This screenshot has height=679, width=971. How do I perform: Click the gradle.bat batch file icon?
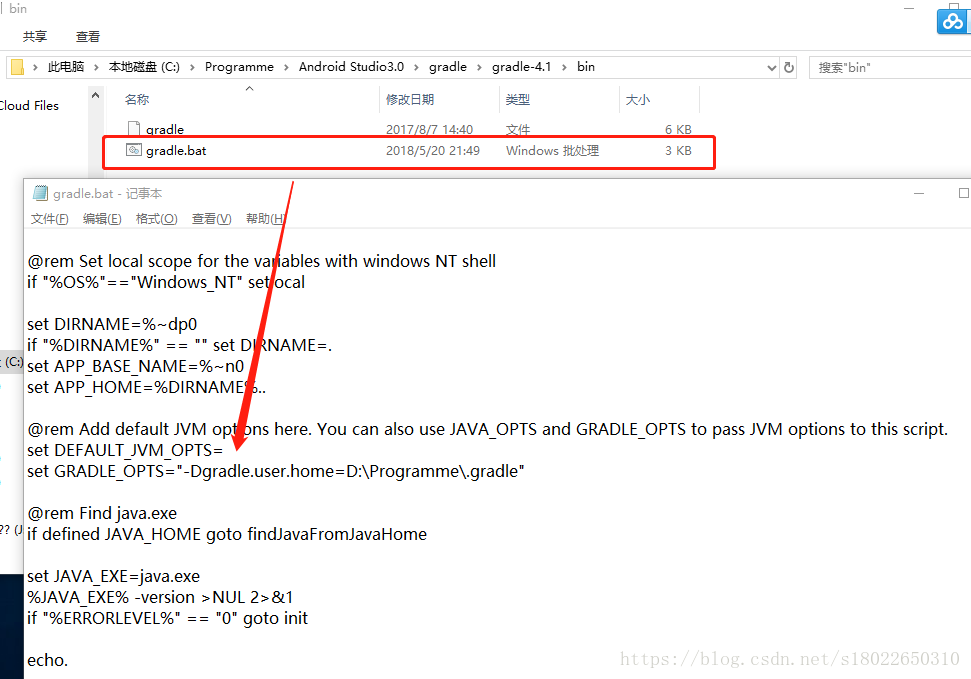coord(134,151)
